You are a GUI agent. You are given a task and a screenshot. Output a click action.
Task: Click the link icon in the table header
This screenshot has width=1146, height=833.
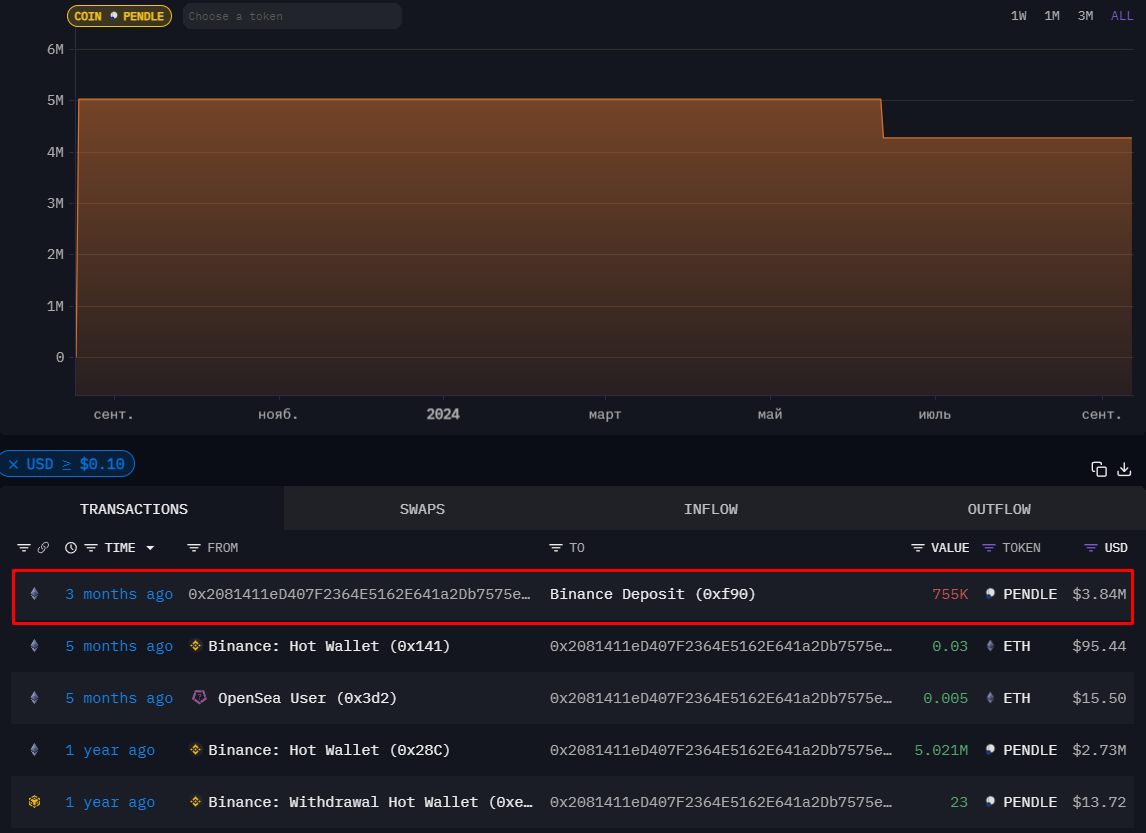tap(44, 547)
